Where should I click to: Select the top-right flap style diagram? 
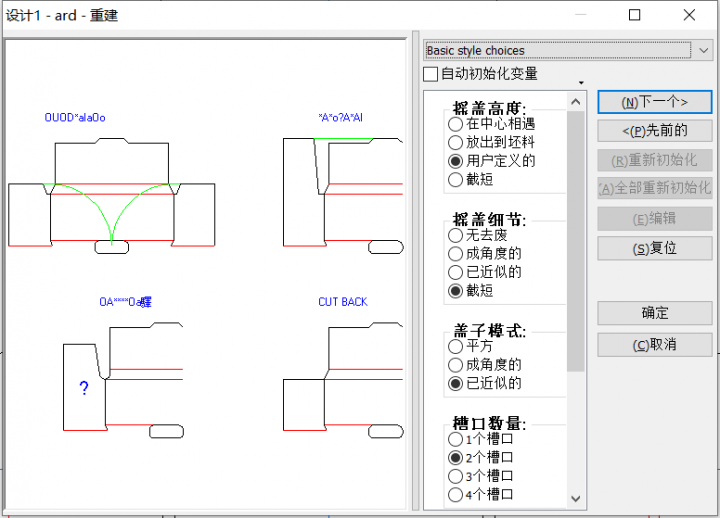pos(343,190)
